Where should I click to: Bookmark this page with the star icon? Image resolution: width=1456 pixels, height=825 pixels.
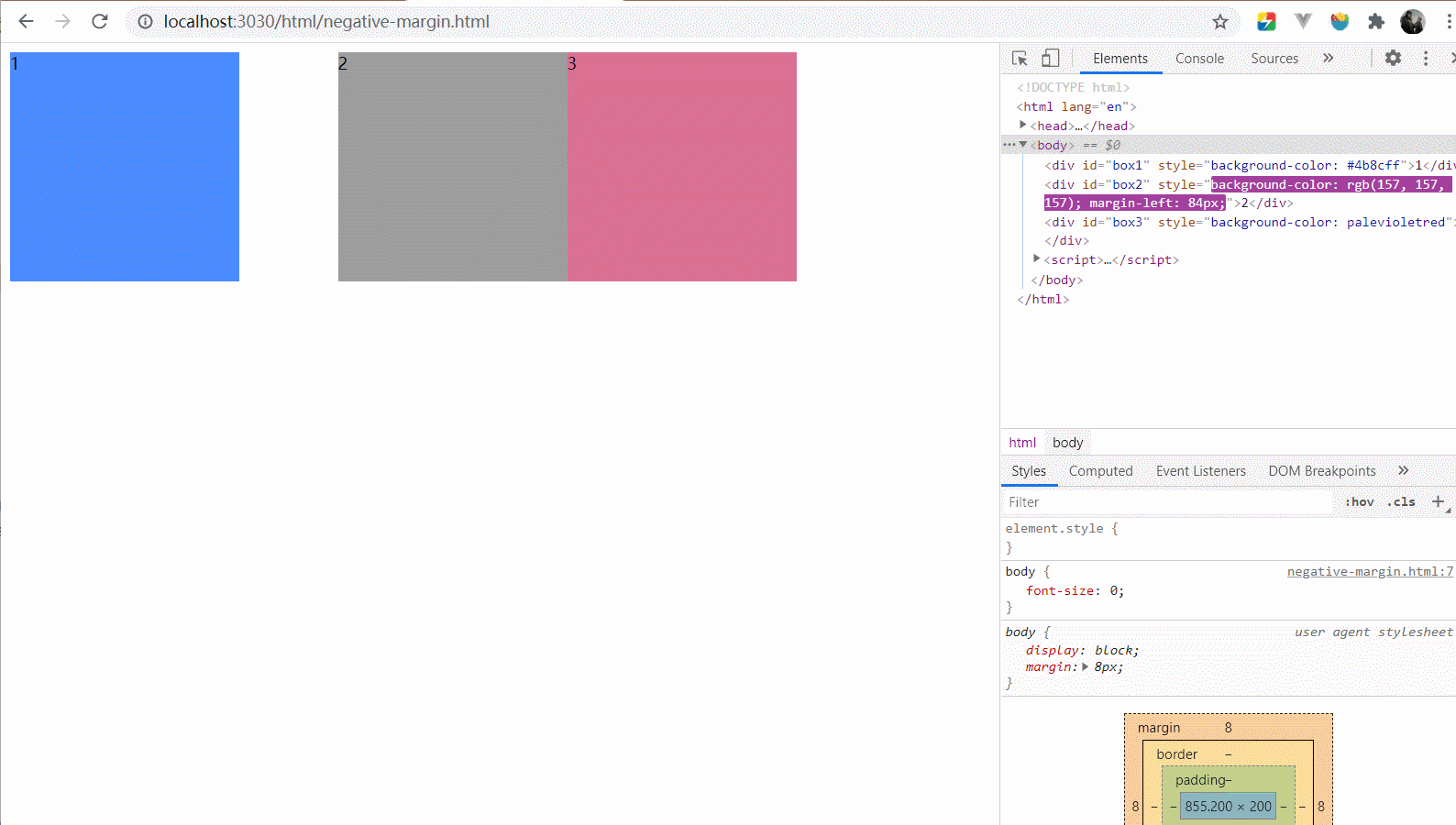(1219, 21)
